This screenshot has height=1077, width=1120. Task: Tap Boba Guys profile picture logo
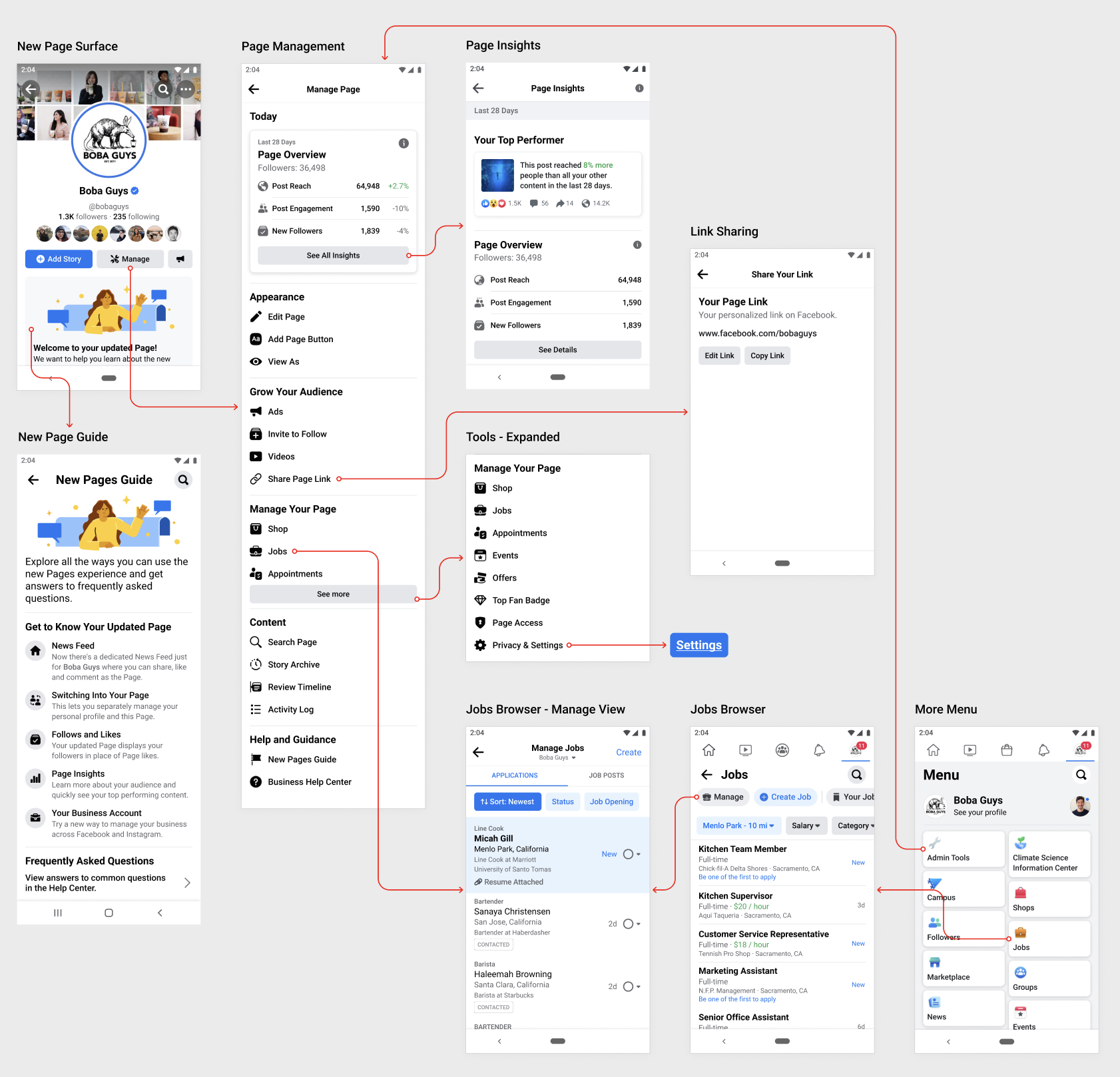(x=109, y=140)
